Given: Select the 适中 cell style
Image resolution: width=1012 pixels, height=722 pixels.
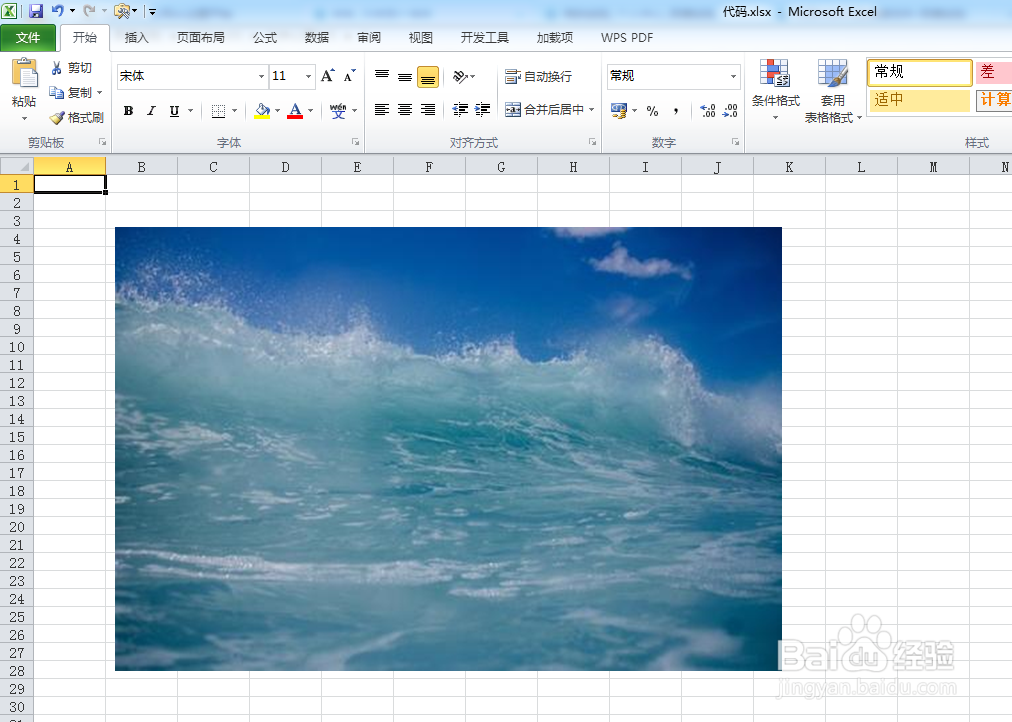Looking at the screenshot, I should click(x=920, y=100).
